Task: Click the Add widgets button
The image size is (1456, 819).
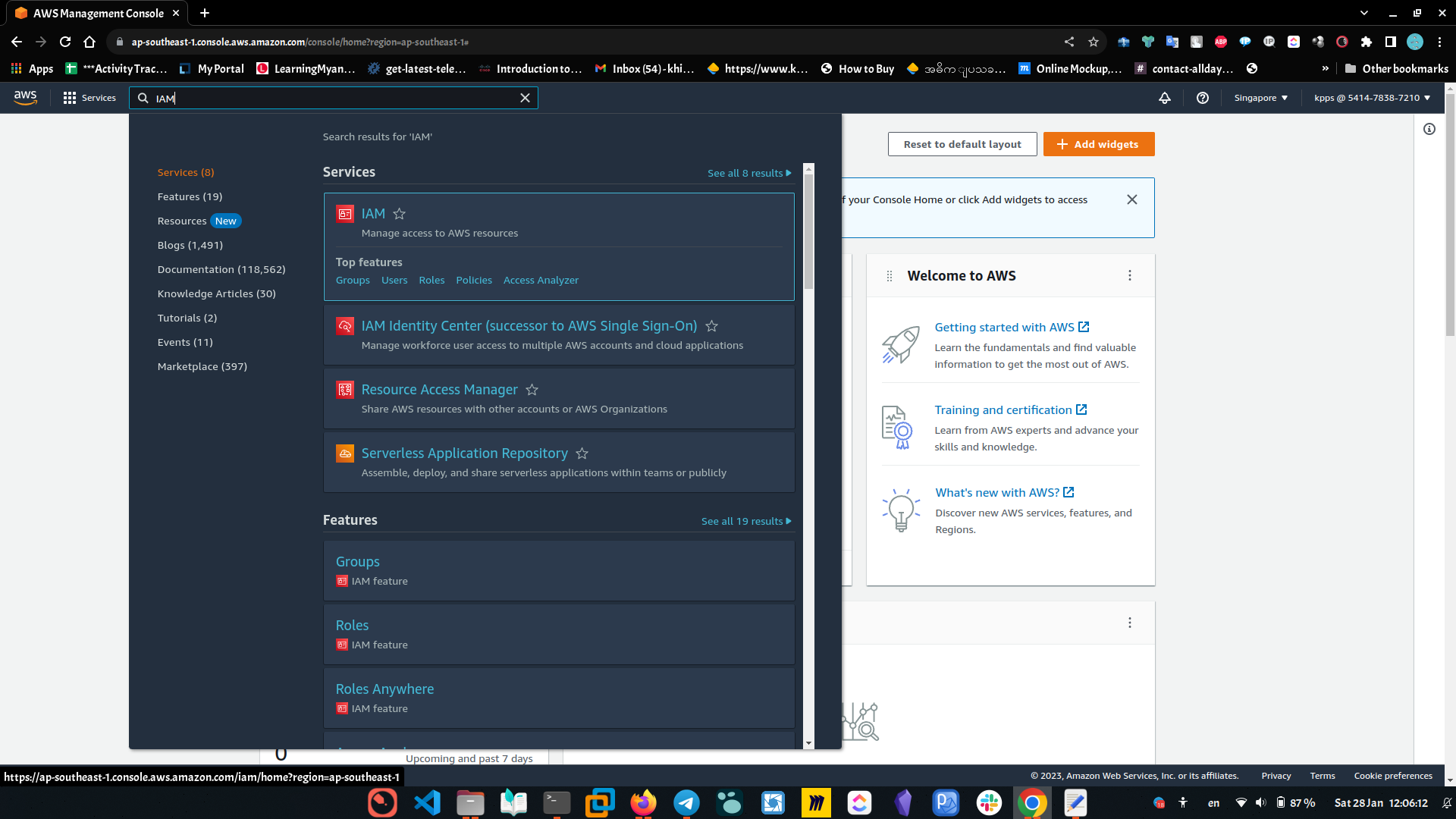Action: (1099, 144)
